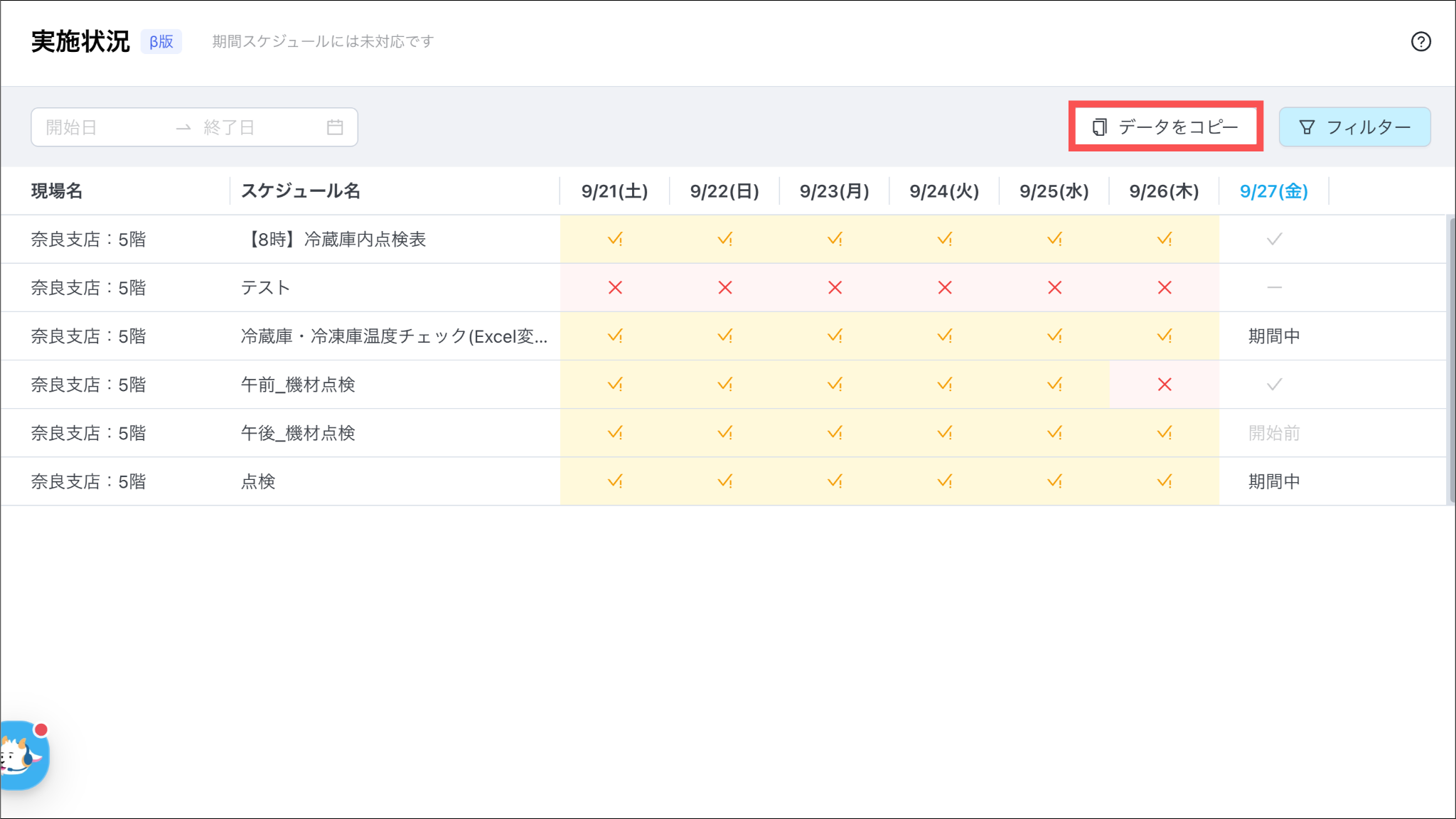
Task: Open the フィルター button
Action: (1354, 127)
